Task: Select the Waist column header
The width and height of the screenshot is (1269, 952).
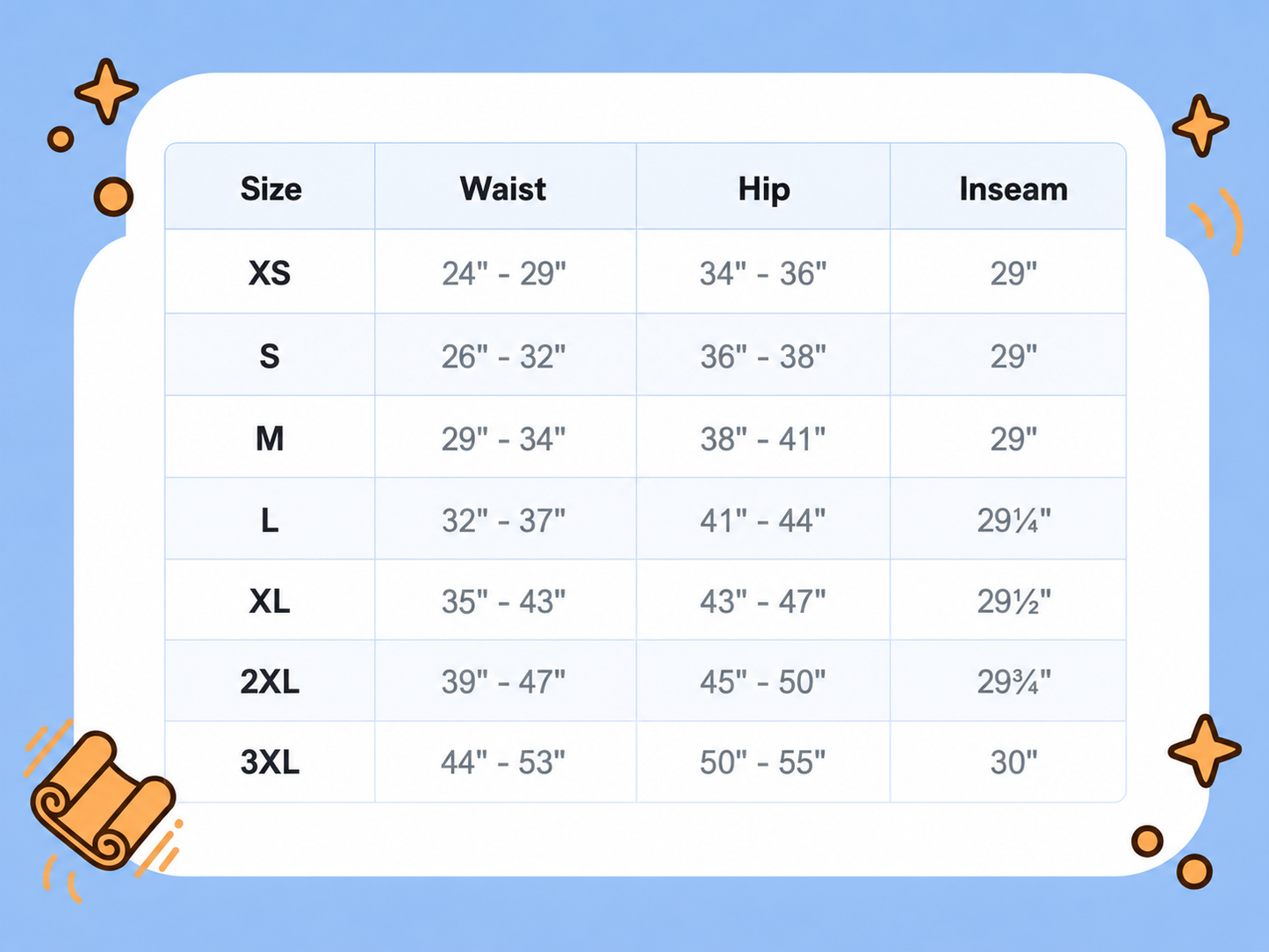Action: (x=503, y=189)
